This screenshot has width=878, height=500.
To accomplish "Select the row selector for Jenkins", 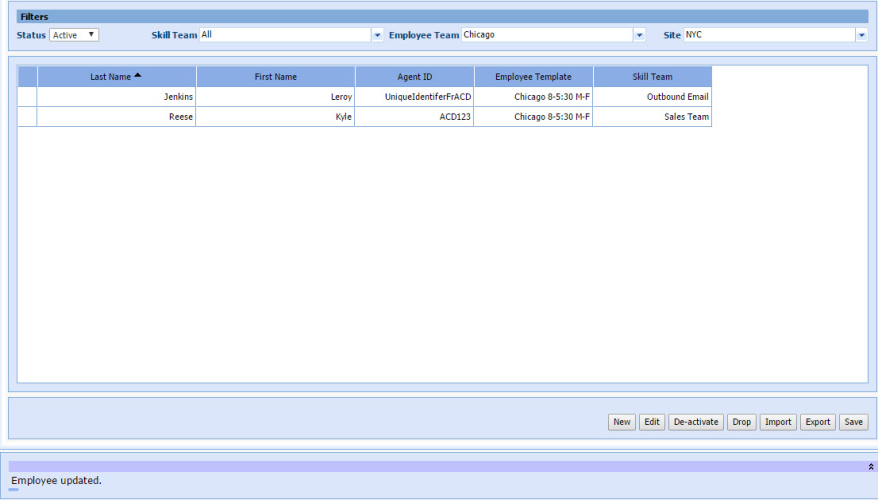I will click(x=27, y=97).
